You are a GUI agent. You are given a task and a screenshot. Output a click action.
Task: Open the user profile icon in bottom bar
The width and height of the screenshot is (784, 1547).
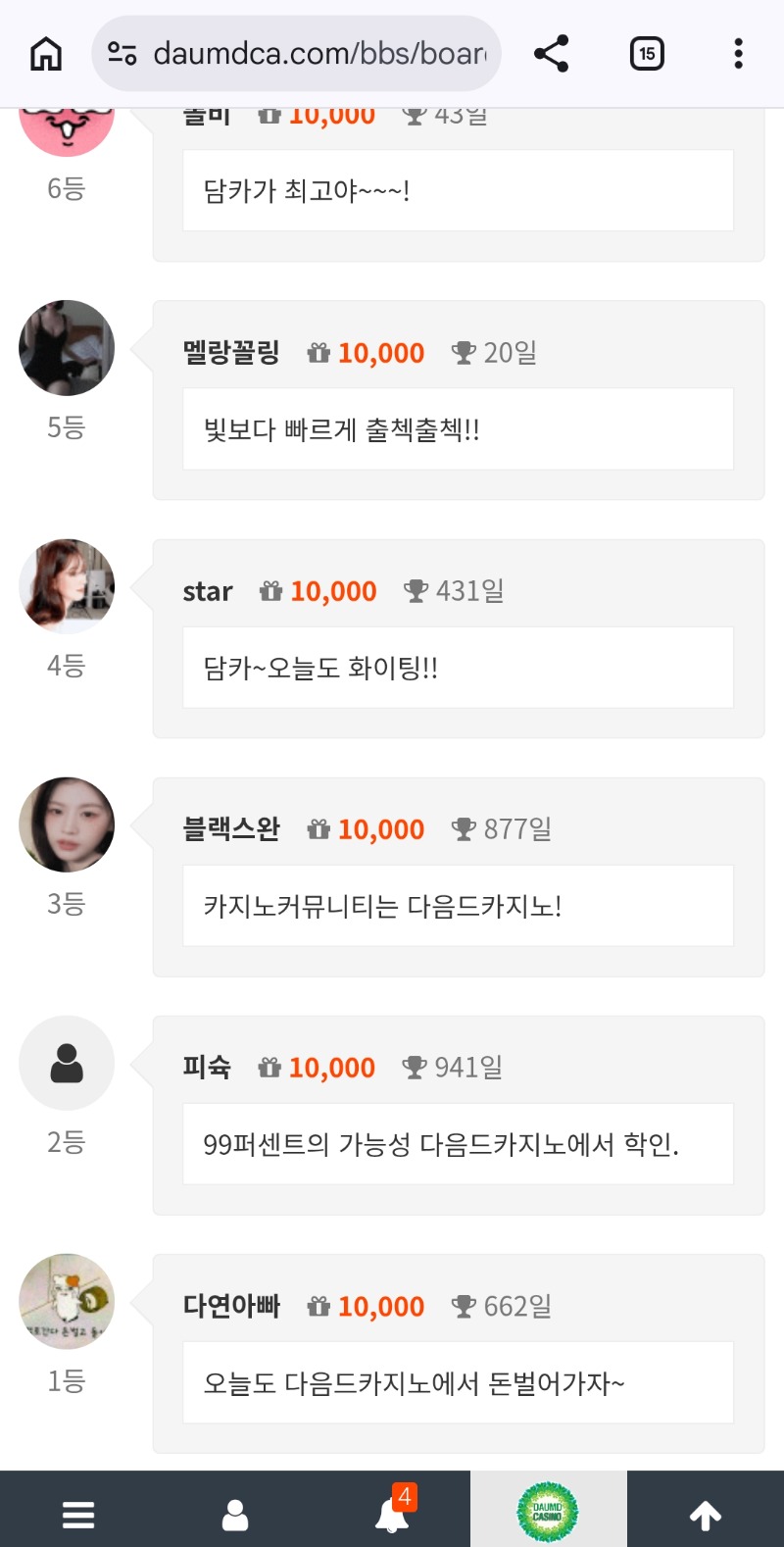235,1515
